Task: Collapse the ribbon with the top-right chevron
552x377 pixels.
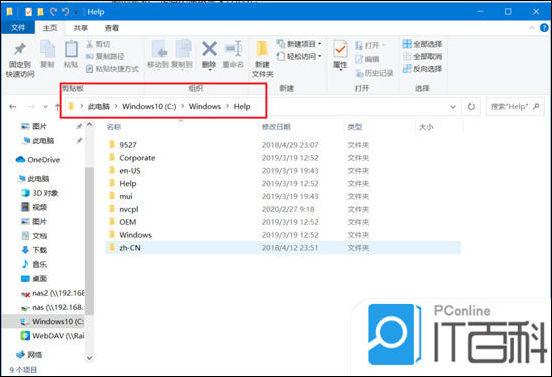Action: [532, 27]
